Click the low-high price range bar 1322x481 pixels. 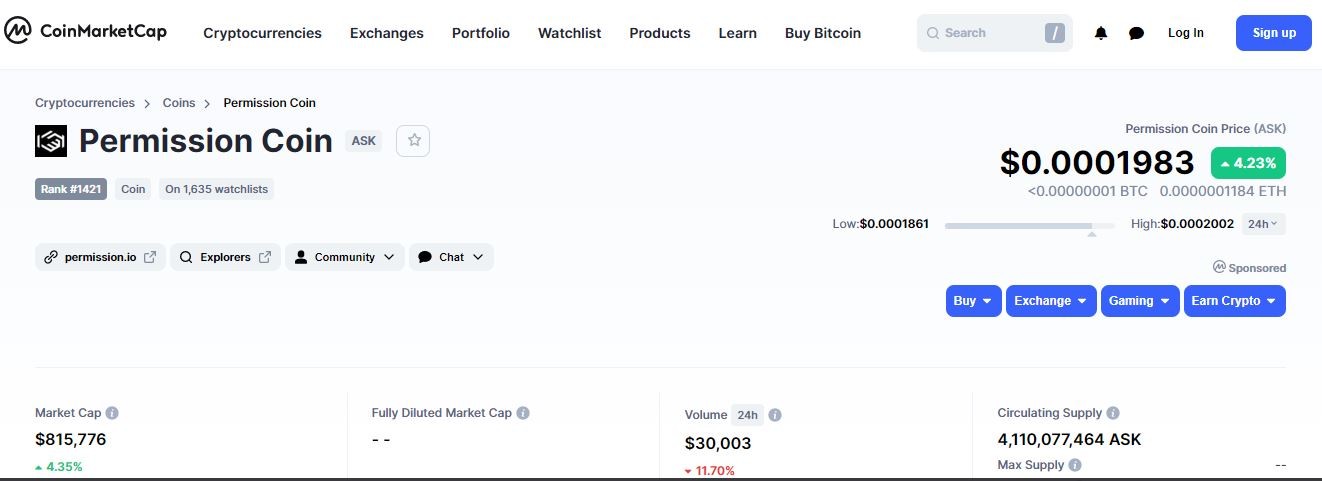1030,226
